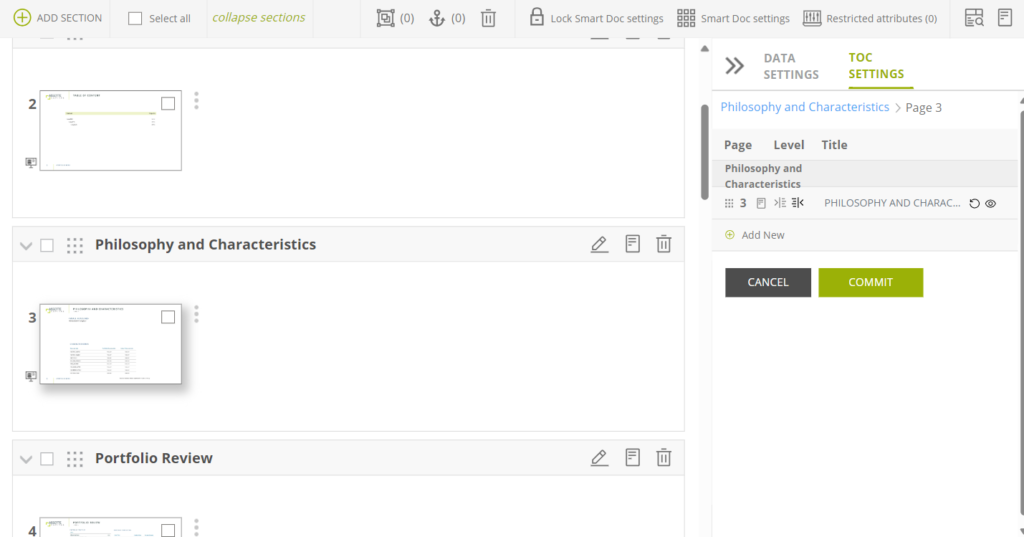Screen dimensions: 1024x537
Task: Click the search preview icon in toolbar
Action: point(974,18)
